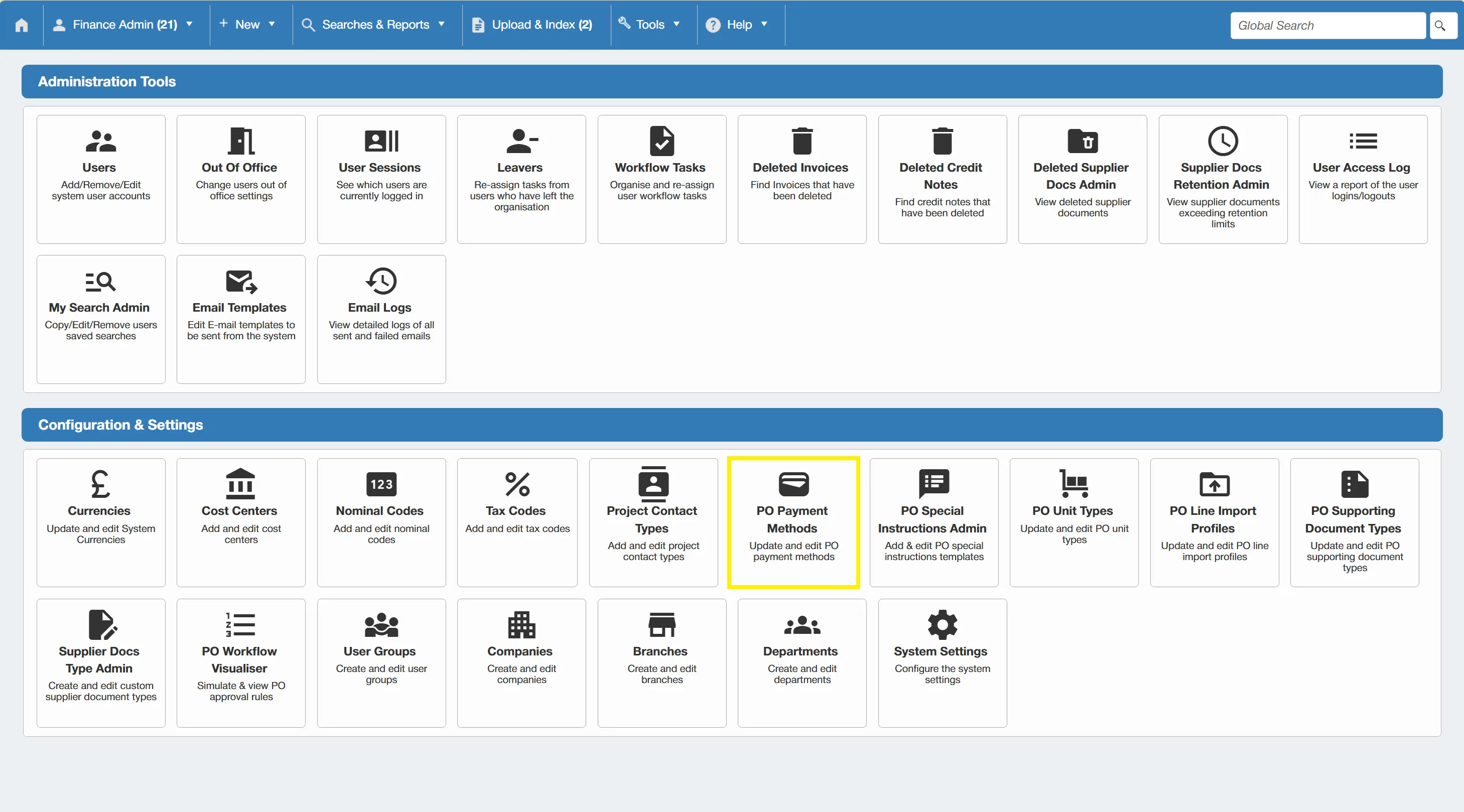Open Deleted Supplier Docs Admin folder icon

coord(1083,141)
